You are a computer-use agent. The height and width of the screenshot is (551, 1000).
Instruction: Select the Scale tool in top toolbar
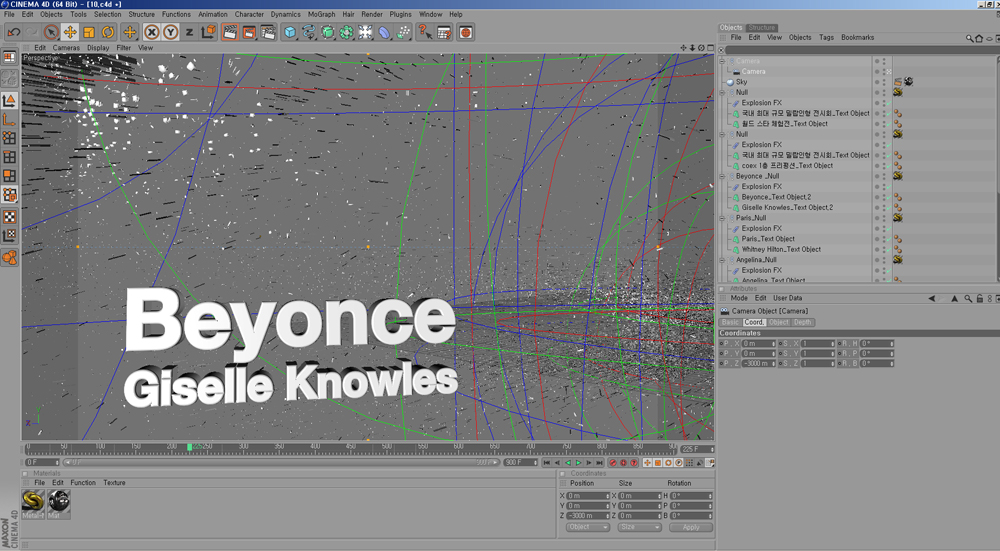(89, 32)
